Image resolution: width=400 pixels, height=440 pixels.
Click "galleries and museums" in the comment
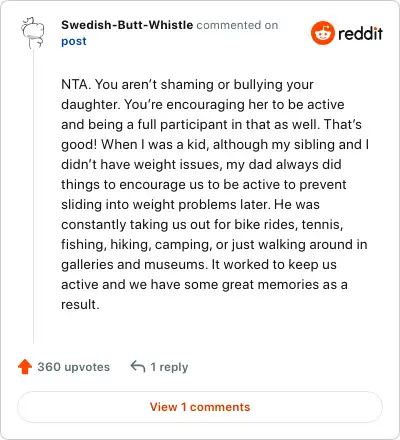pyautogui.click(x=133, y=264)
